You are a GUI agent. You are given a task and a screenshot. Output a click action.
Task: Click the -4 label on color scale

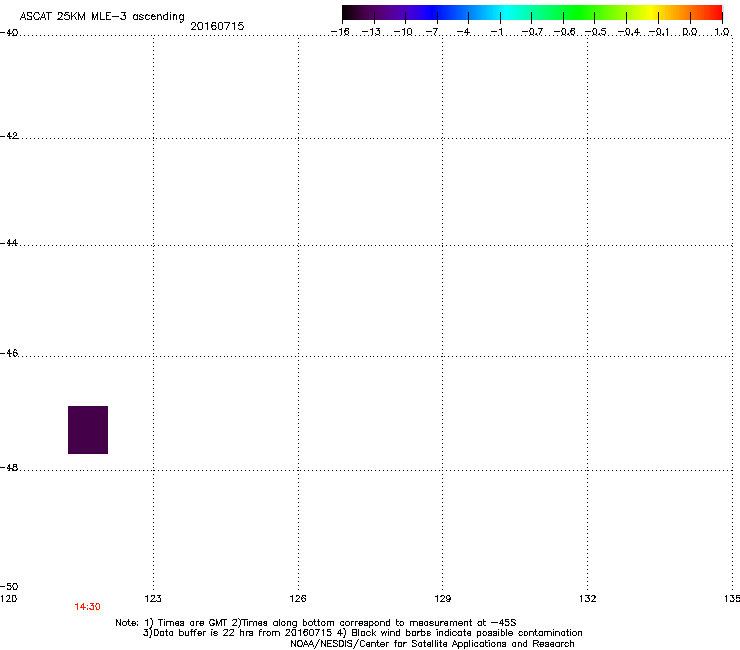tap(463, 32)
